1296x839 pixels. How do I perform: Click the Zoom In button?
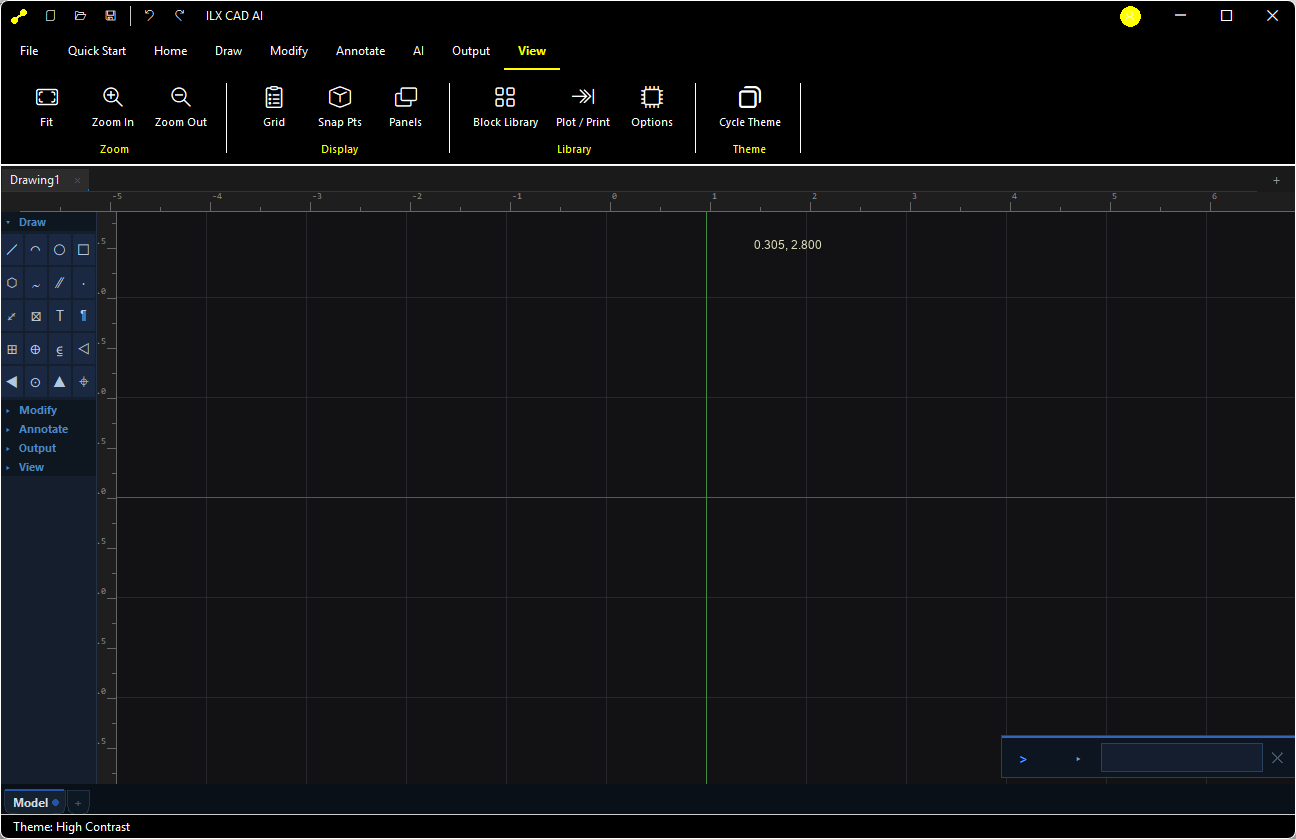click(x=113, y=108)
